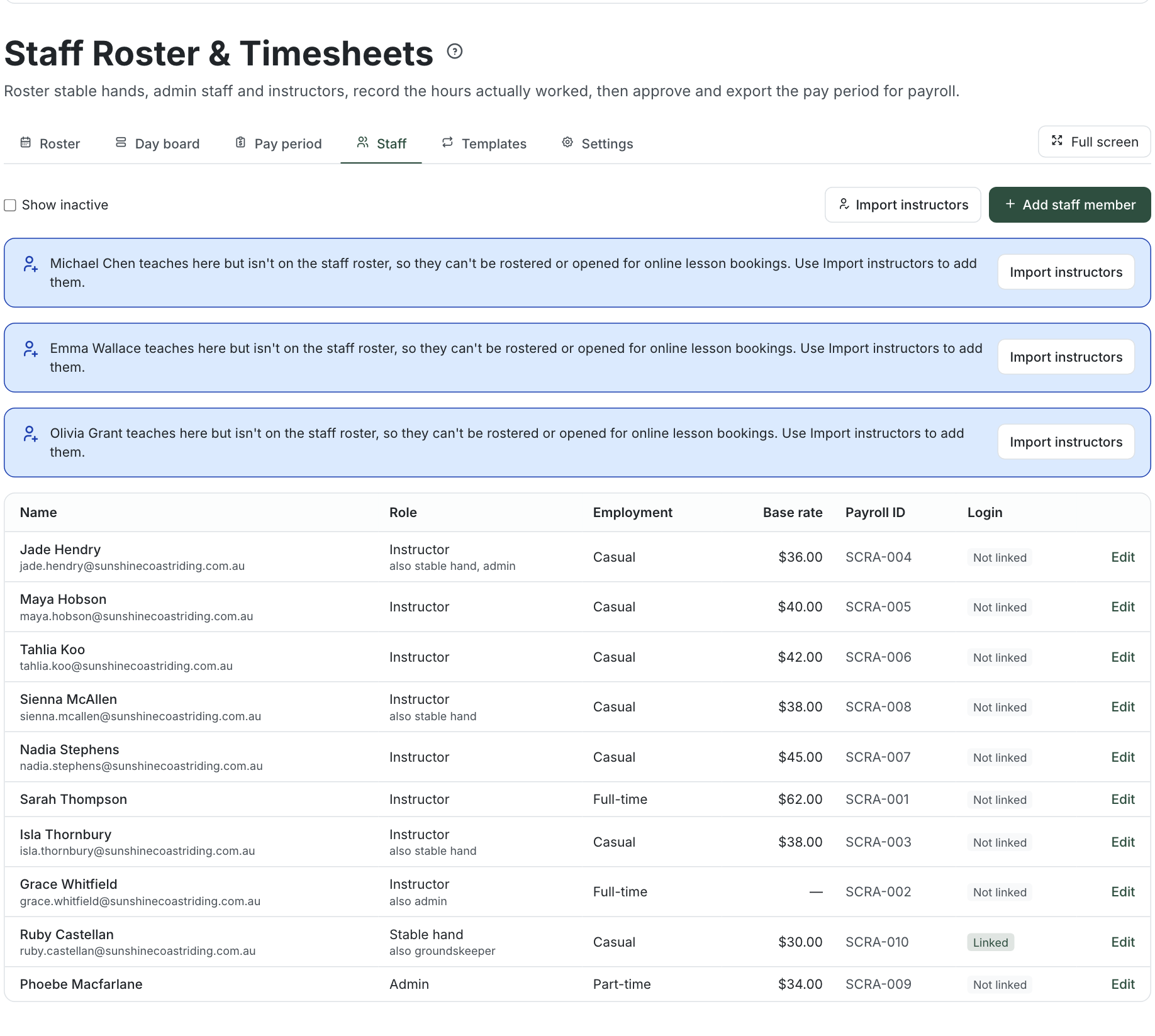This screenshot has width=1155, height=1036.
Task: Click the Linked badge for Ruby Castellan
Action: (x=990, y=942)
